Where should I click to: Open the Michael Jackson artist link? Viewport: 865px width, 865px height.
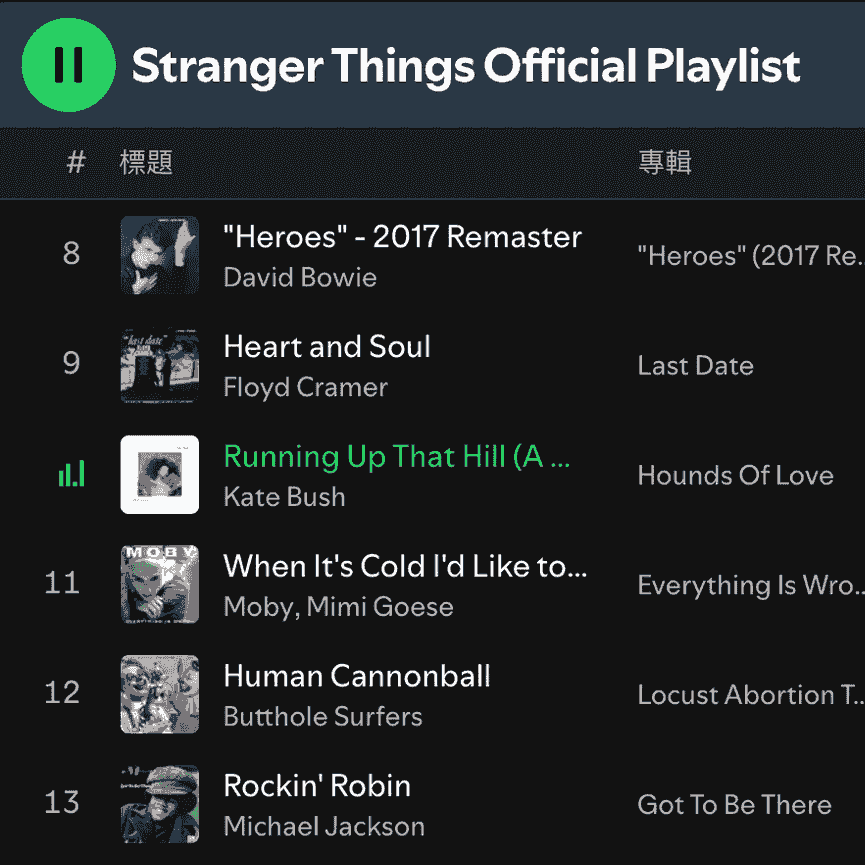coord(324,827)
